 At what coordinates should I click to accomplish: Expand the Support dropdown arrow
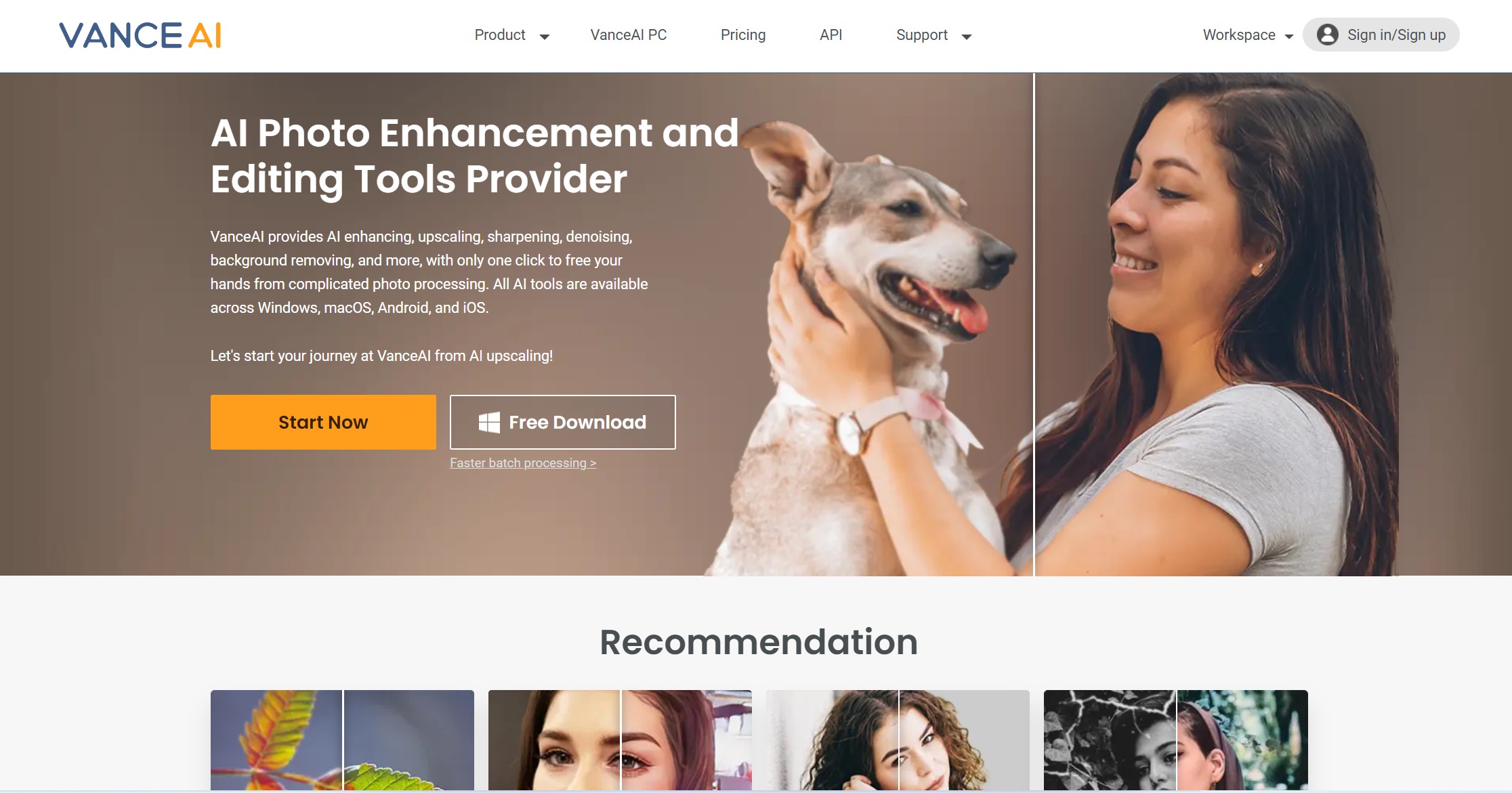tap(967, 37)
